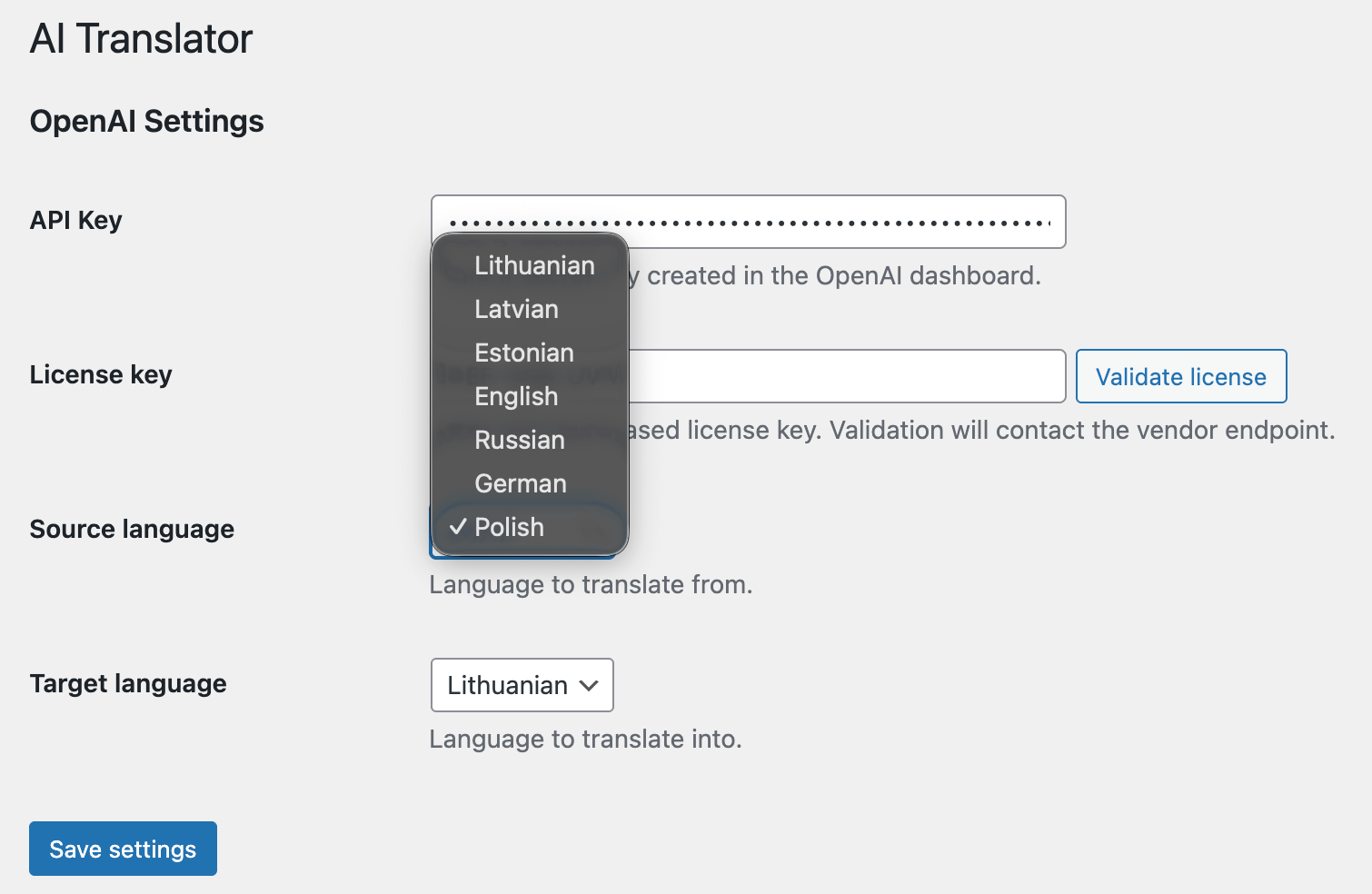Click the 'Language to translate into' description
The height and width of the screenshot is (894, 1372).
pyautogui.click(x=585, y=739)
